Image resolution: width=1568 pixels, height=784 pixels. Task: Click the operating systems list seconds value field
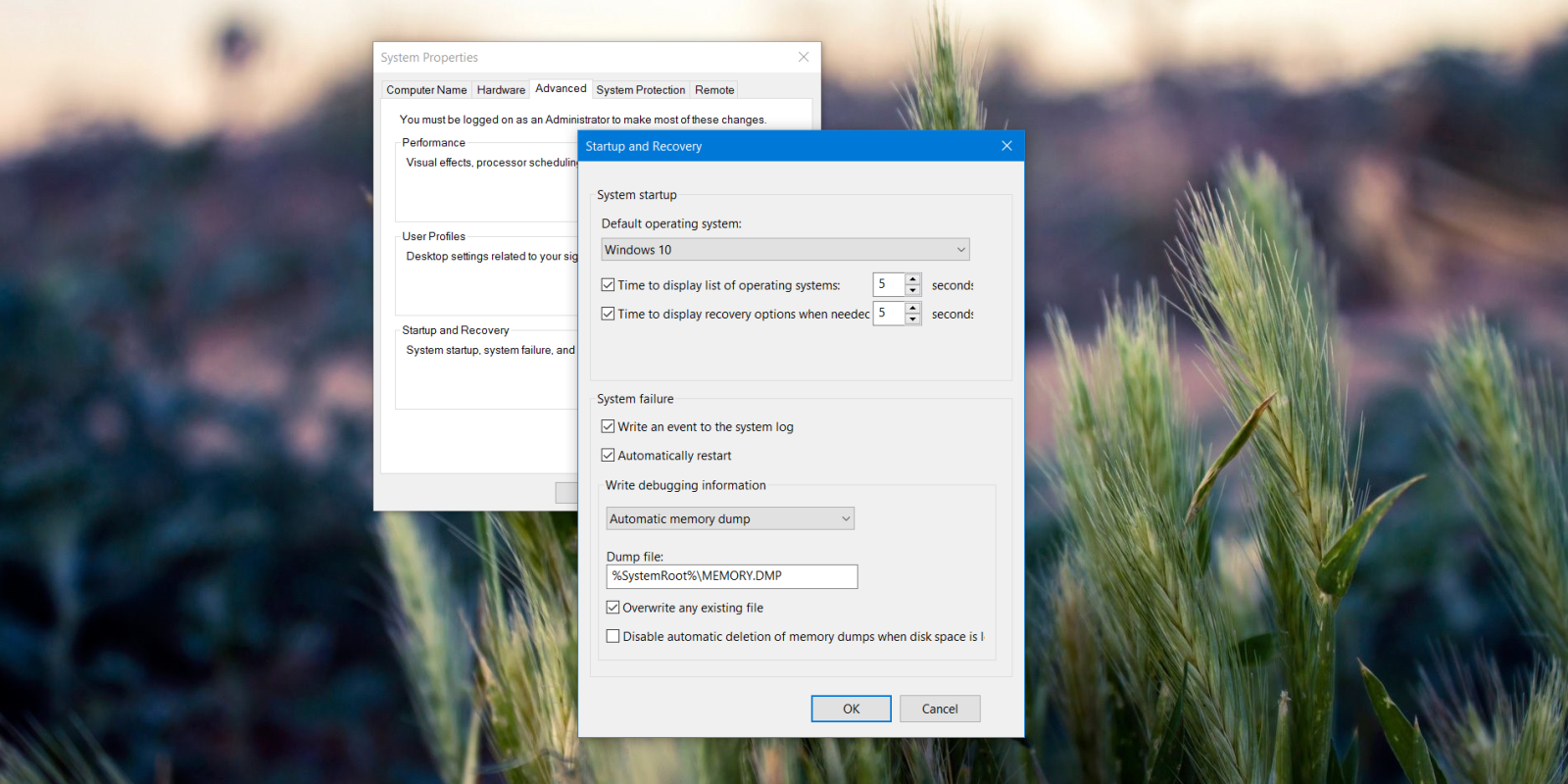tap(889, 284)
